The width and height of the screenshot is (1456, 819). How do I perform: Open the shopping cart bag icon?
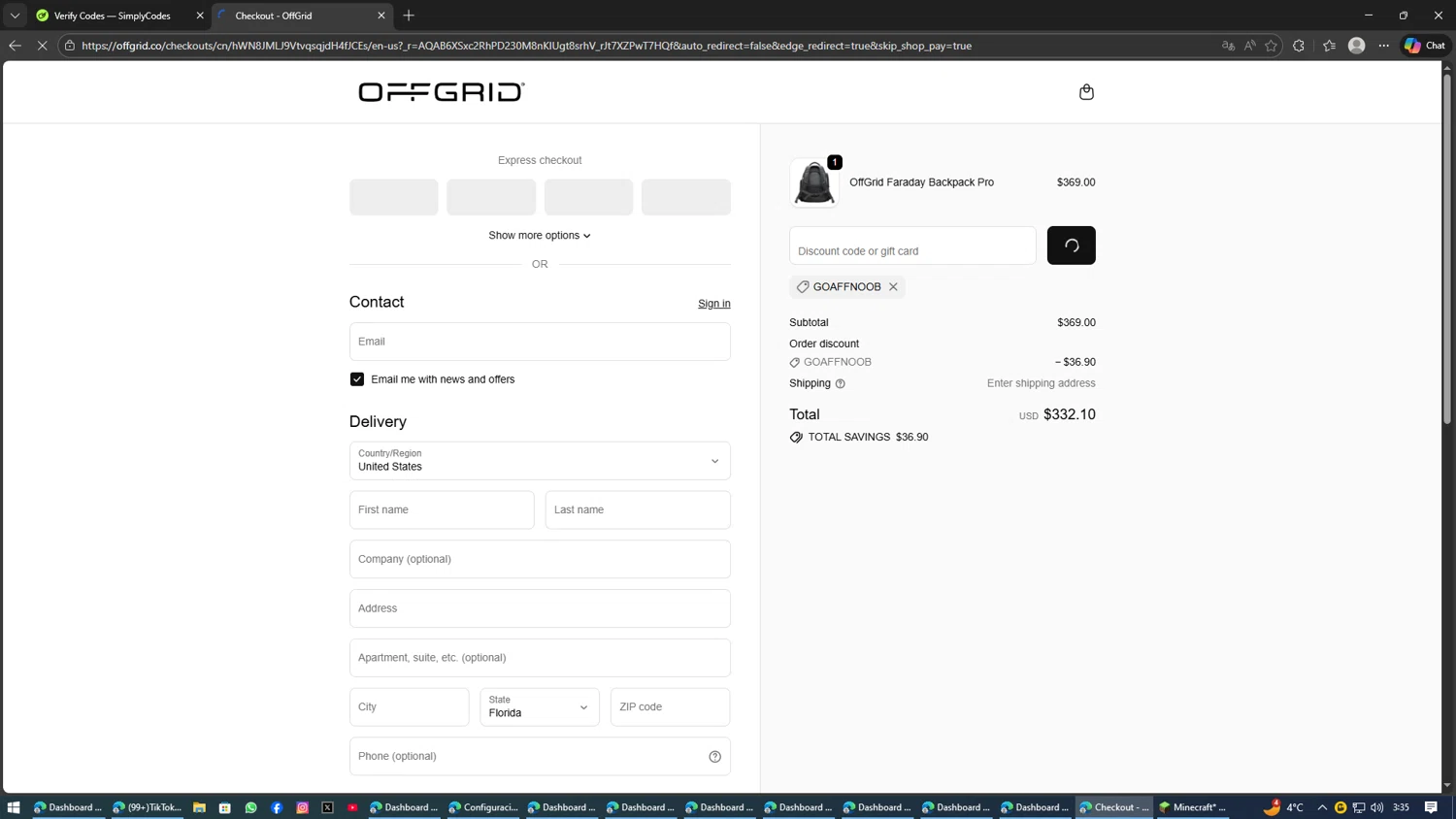(x=1086, y=92)
